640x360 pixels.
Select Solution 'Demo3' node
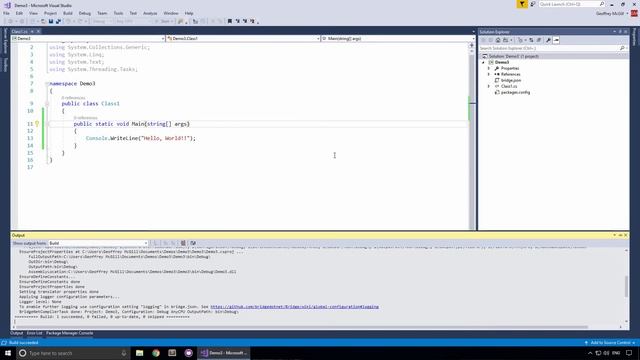pos(513,56)
